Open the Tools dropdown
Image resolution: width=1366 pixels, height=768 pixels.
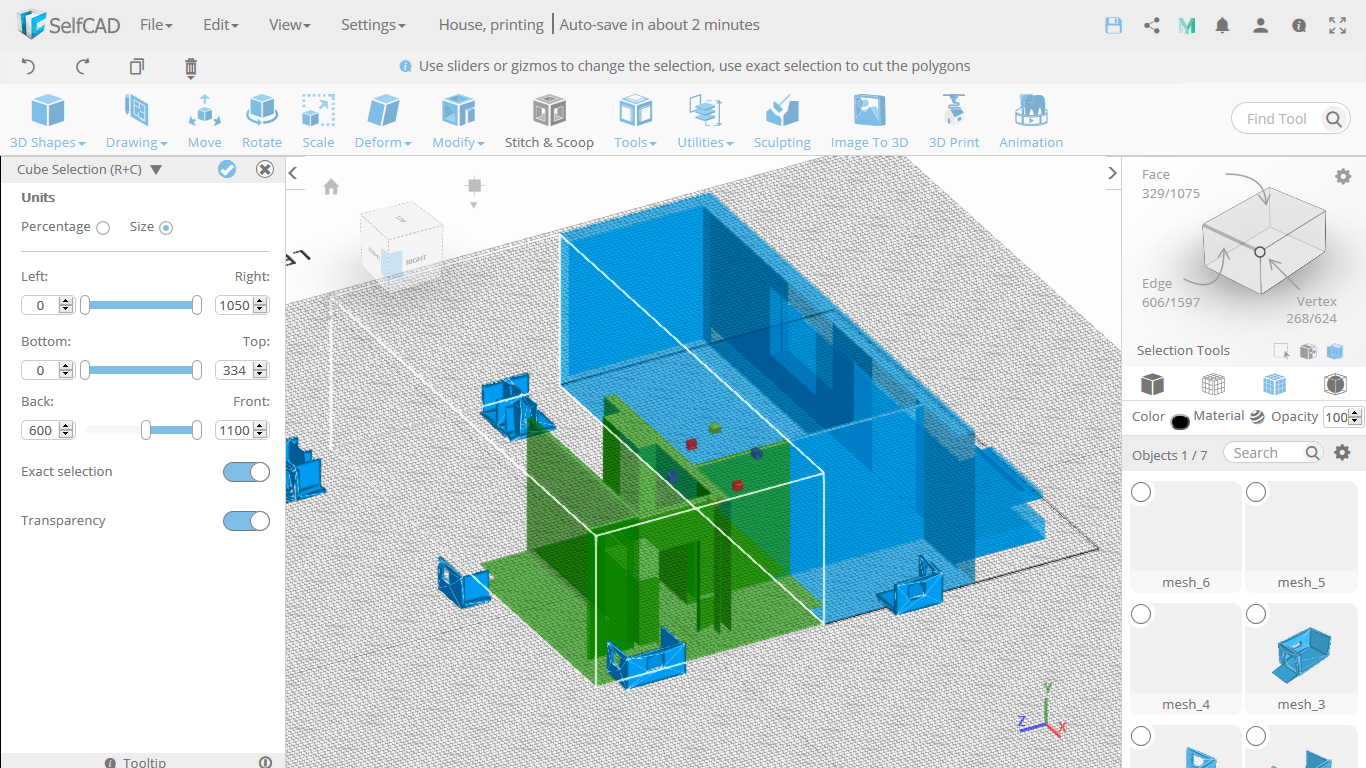point(635,121)
